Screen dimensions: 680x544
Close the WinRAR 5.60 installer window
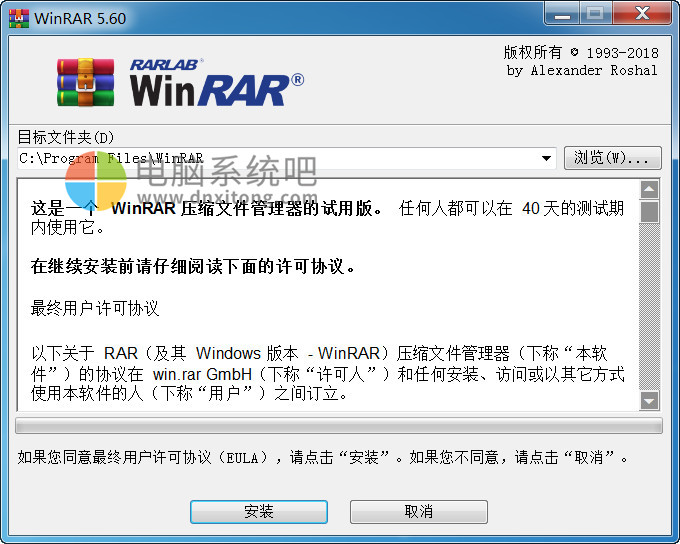click(x=642, y=14)
